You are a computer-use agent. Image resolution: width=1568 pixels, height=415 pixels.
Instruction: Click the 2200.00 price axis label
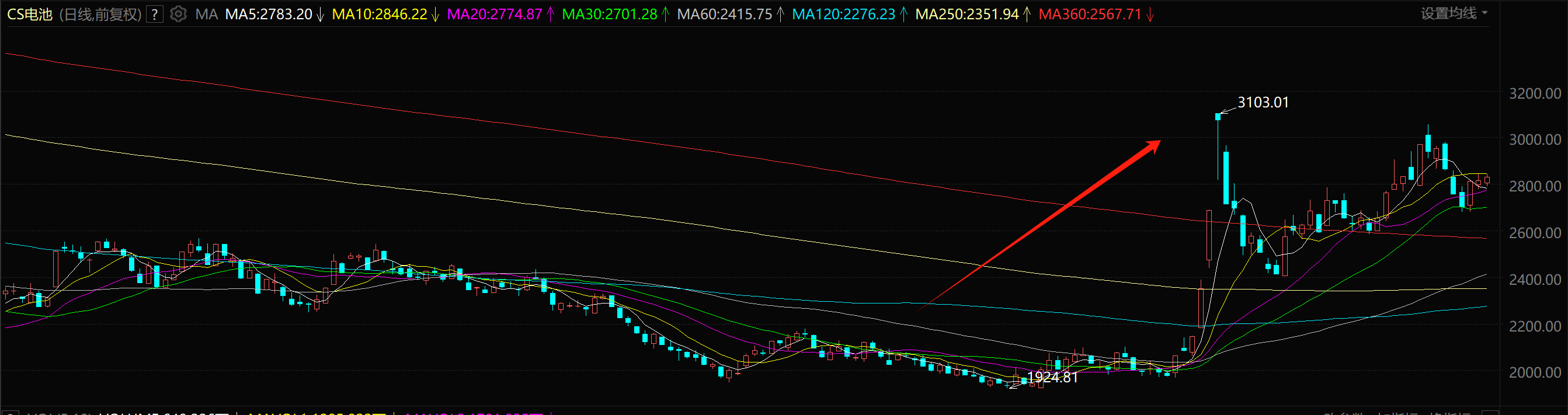coord(1535,326)
